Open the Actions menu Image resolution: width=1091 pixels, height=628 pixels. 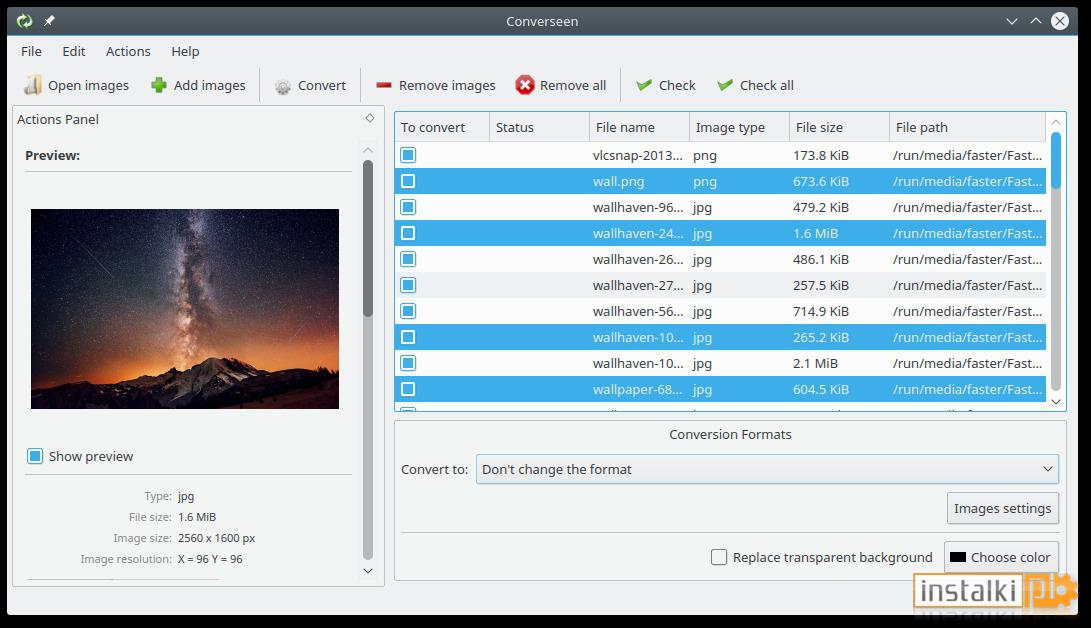128,51
